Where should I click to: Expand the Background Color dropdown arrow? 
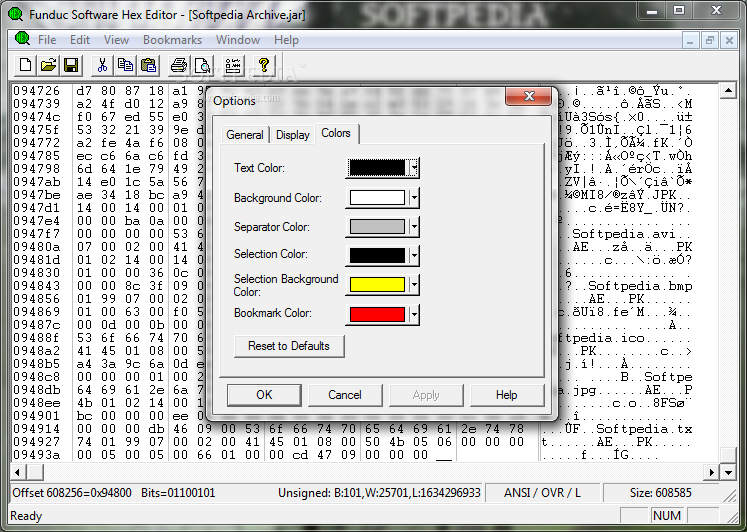pyautogui.click(x=414, y=197)
